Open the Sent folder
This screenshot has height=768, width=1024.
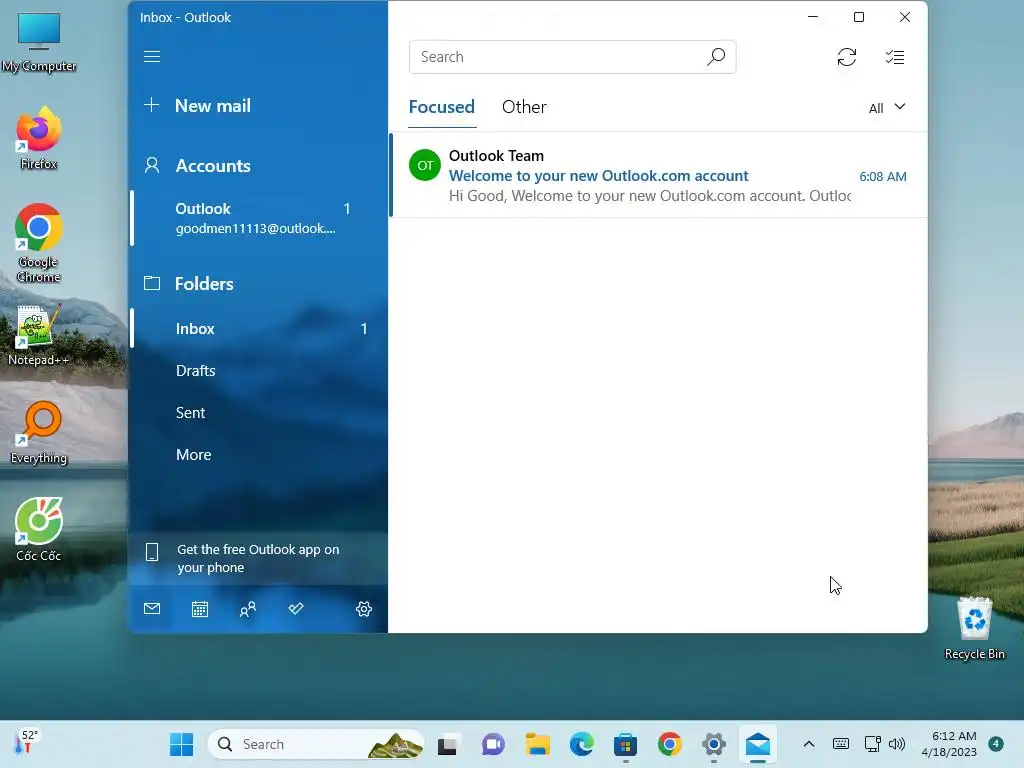(x=259, y=413)
